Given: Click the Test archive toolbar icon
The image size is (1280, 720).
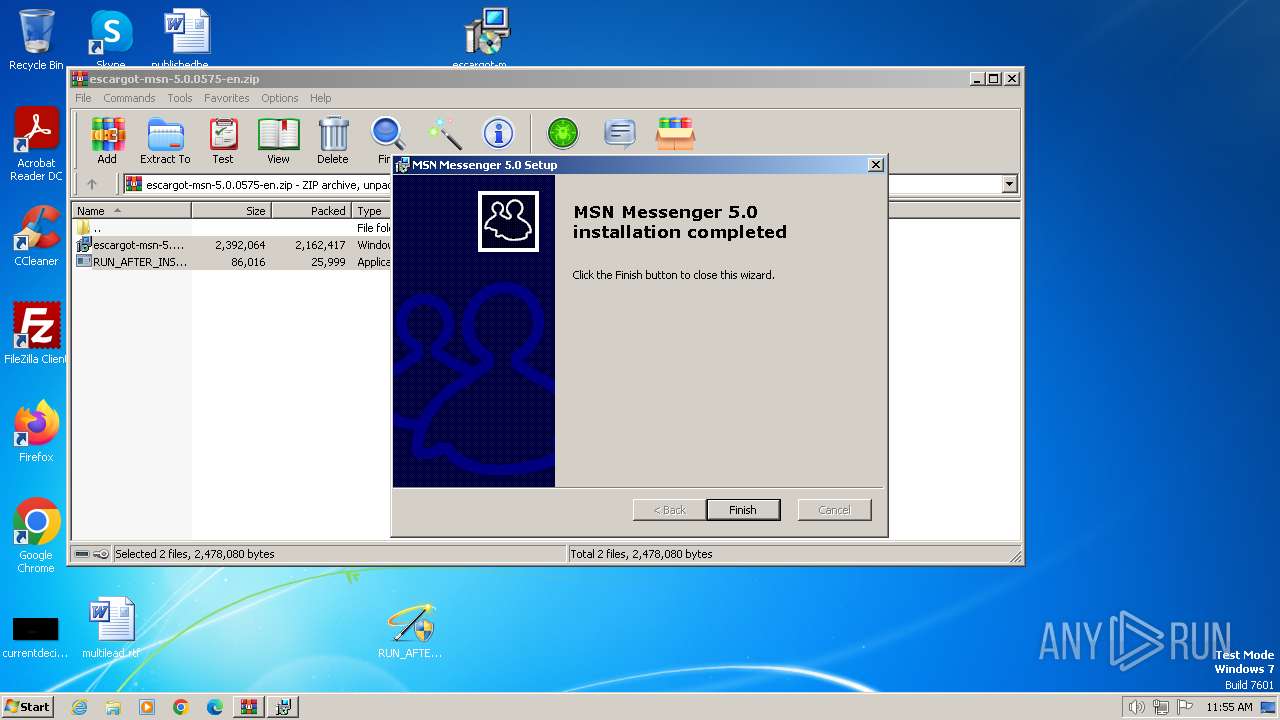Looking at the screenshot, I should pos(223,141).
